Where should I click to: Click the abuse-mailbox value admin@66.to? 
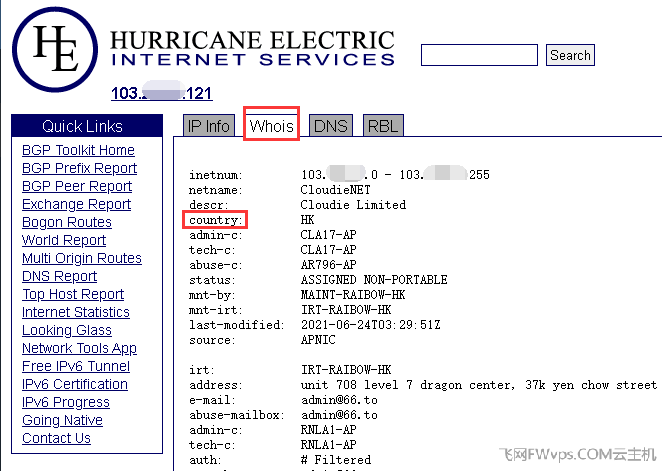339,415
